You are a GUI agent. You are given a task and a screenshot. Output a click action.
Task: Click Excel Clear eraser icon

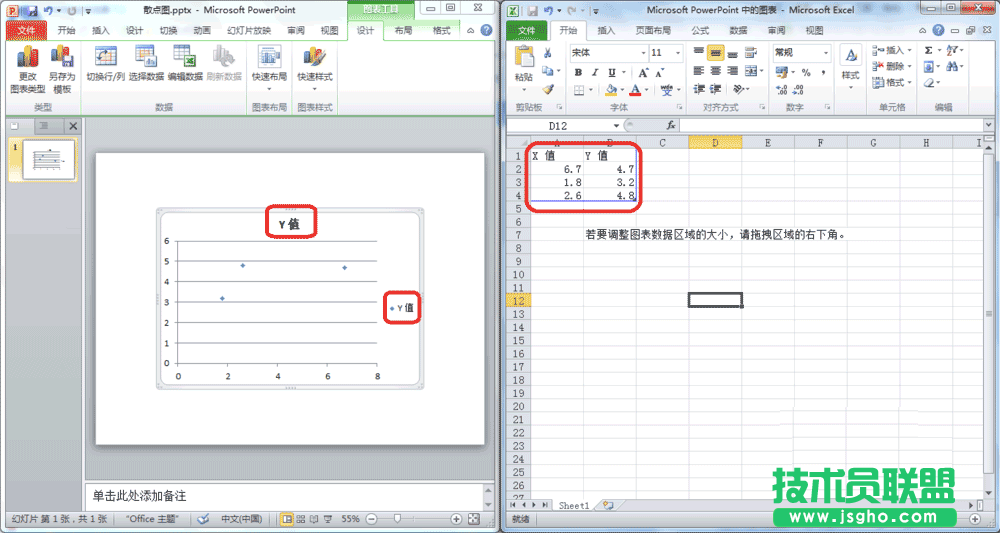pyautogui.click(x=929, y=82)
